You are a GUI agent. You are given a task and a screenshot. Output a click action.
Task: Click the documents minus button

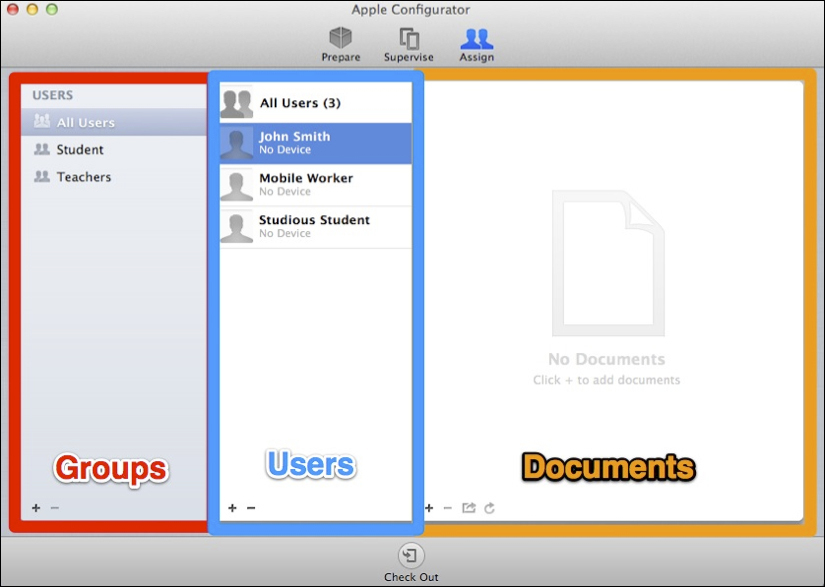pyautogui.click(x=448, y=508)
